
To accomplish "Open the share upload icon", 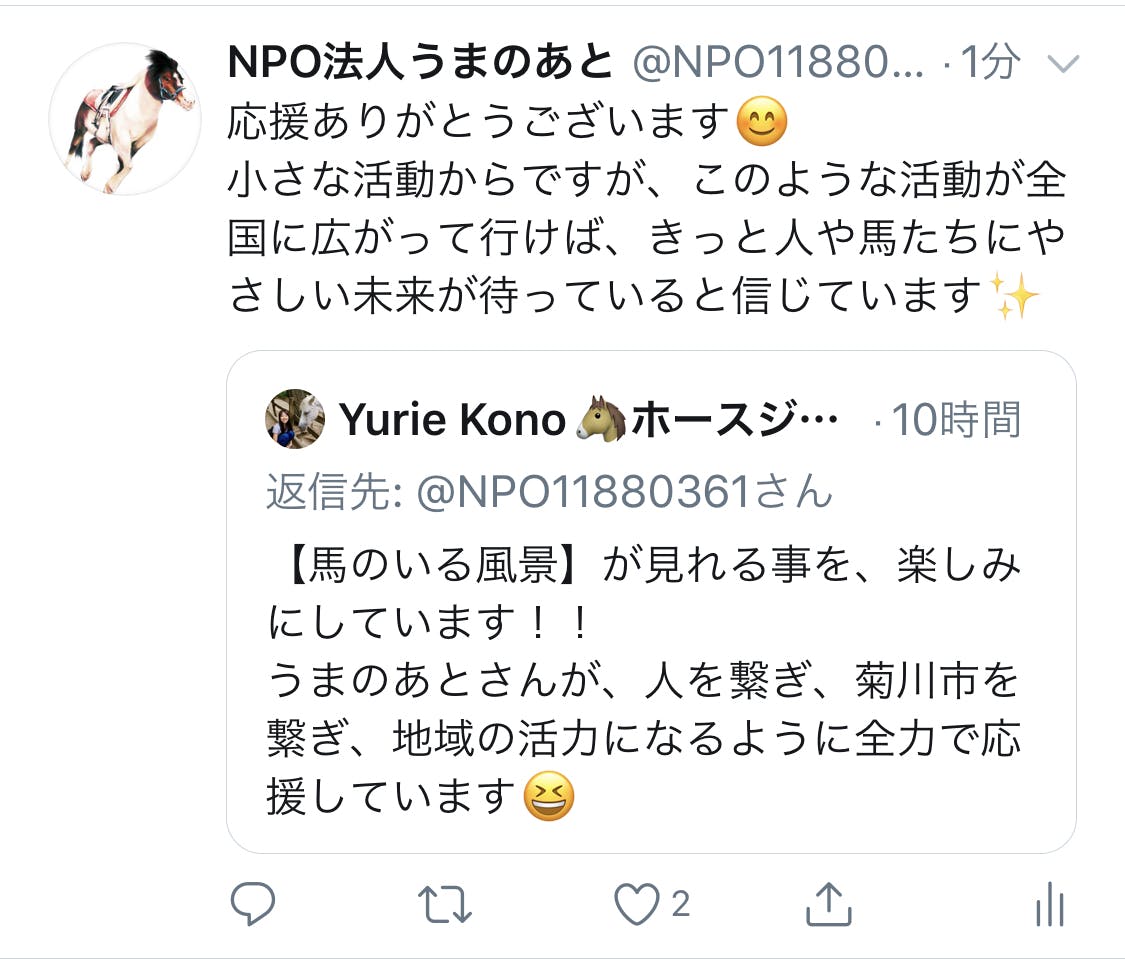I will coord(829,904).
